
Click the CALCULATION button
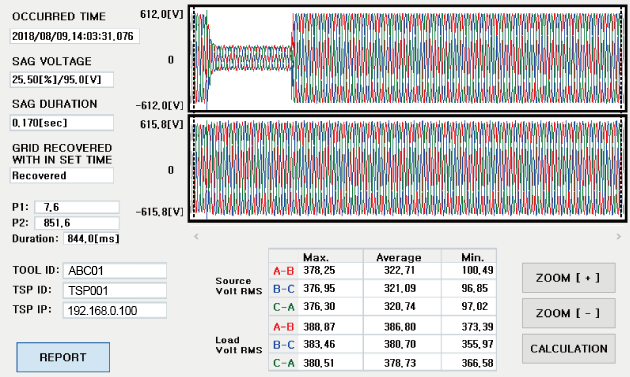(x=569, y=348)
